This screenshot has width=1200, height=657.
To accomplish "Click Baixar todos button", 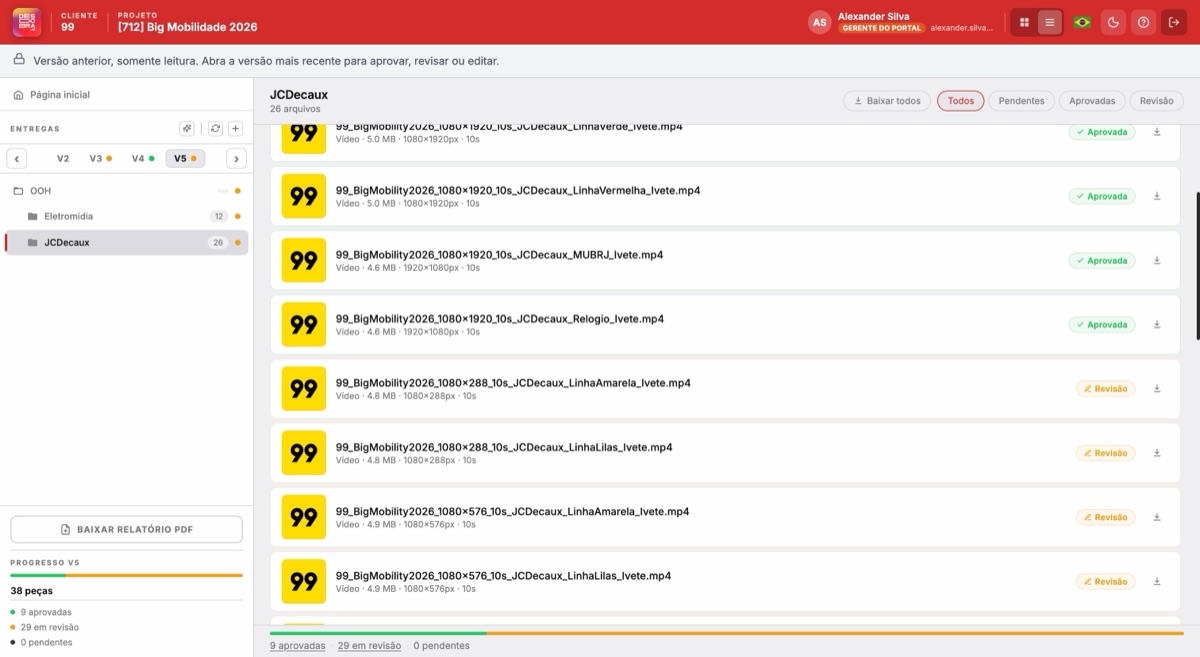I will coord(887,101).
